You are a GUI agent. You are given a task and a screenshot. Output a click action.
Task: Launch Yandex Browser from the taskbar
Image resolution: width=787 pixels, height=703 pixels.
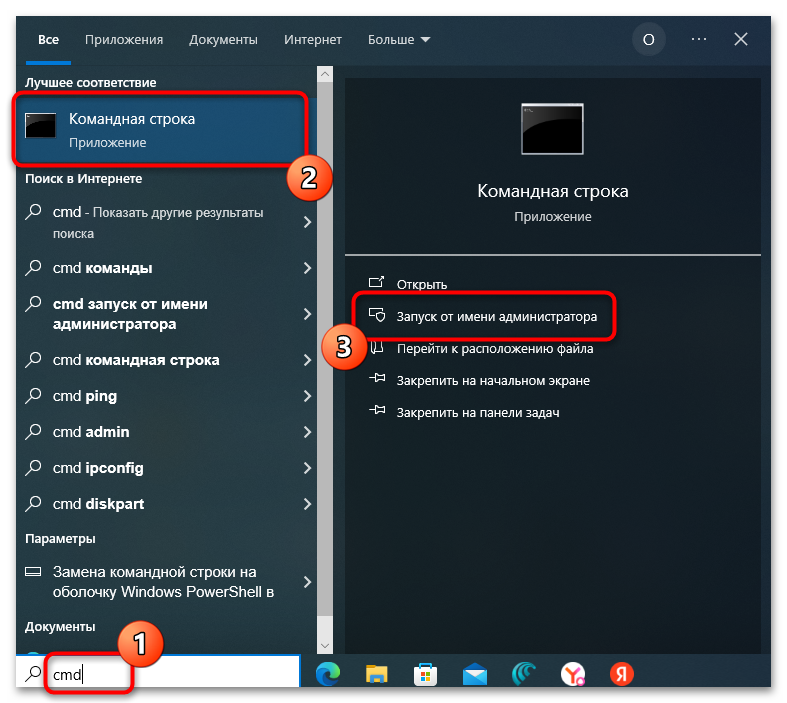(x=573, y=674)
